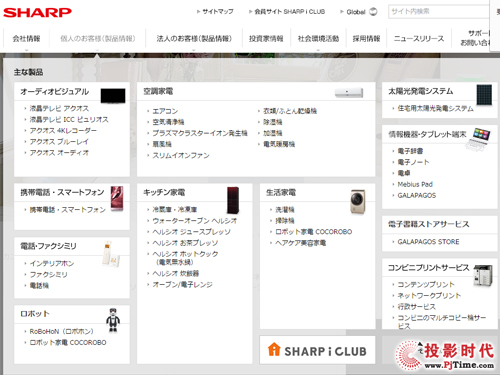Viewport: 500px width, 375px height.
Task: Click the smartphone image in 携帯電話・スマートフォン
Action: pyautogui.click(x=117, y=198)
